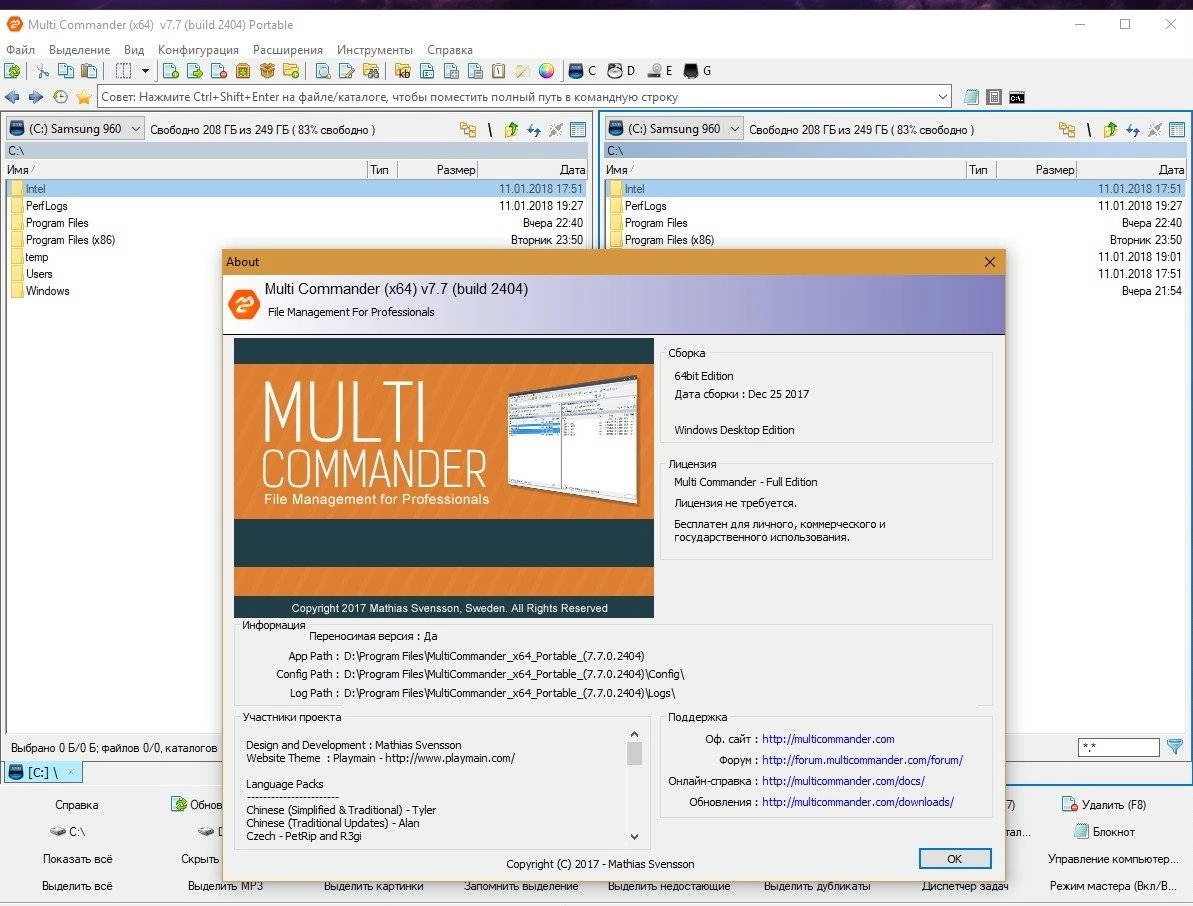This screenshot has height=906, width=1193.
Task: Click the Refresh icon in main toolbar
Action: click(x=12, y=71)
